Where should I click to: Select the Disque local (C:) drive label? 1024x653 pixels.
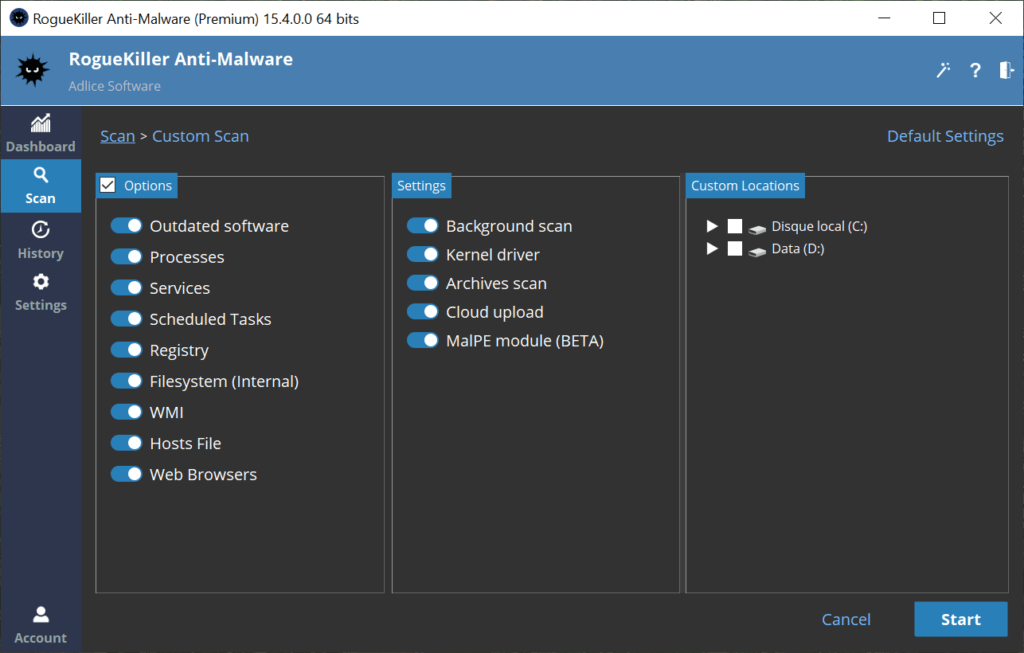click(x=819, y=227)
